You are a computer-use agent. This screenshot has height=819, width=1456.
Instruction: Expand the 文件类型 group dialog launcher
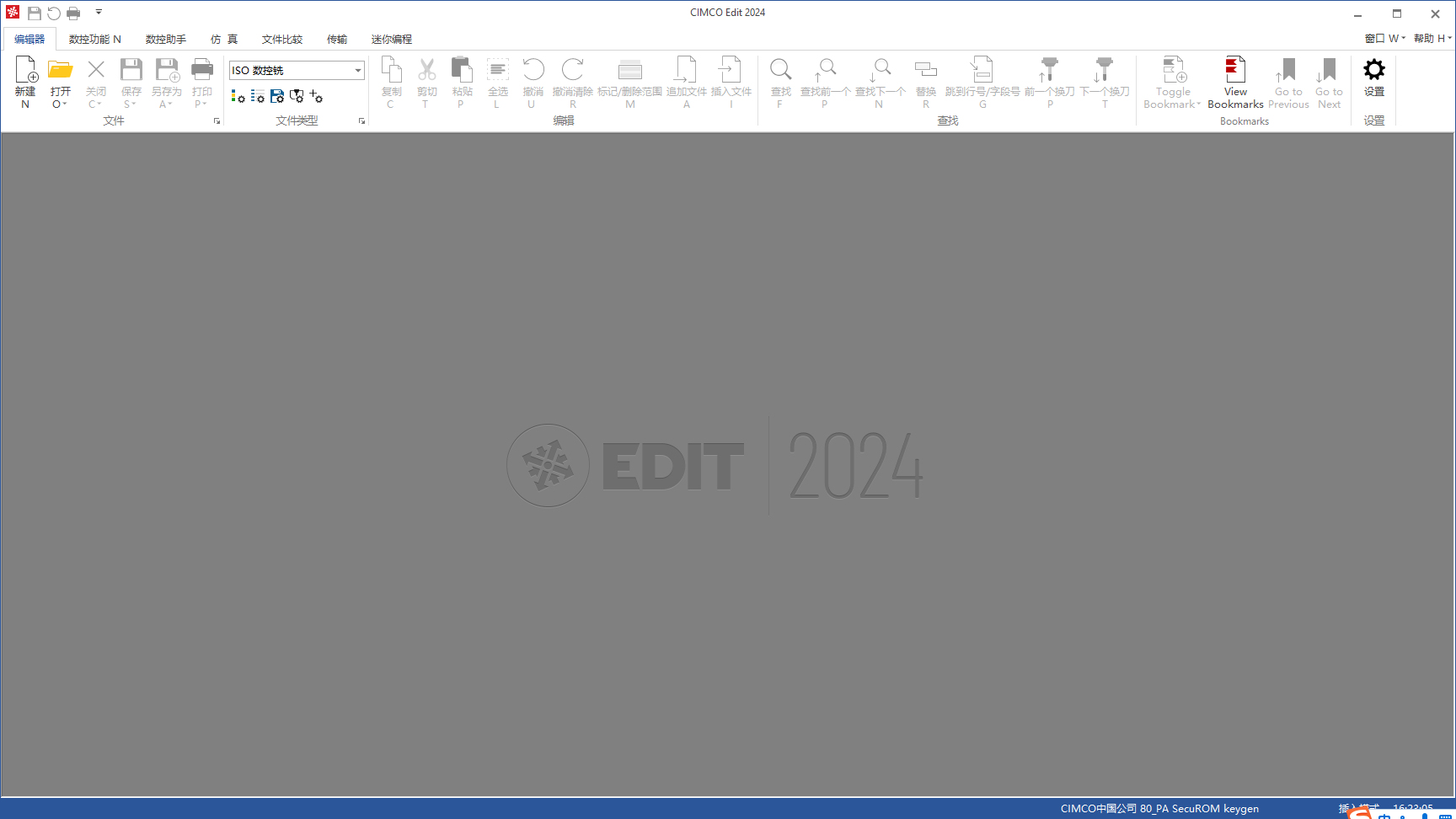point(361,121)
